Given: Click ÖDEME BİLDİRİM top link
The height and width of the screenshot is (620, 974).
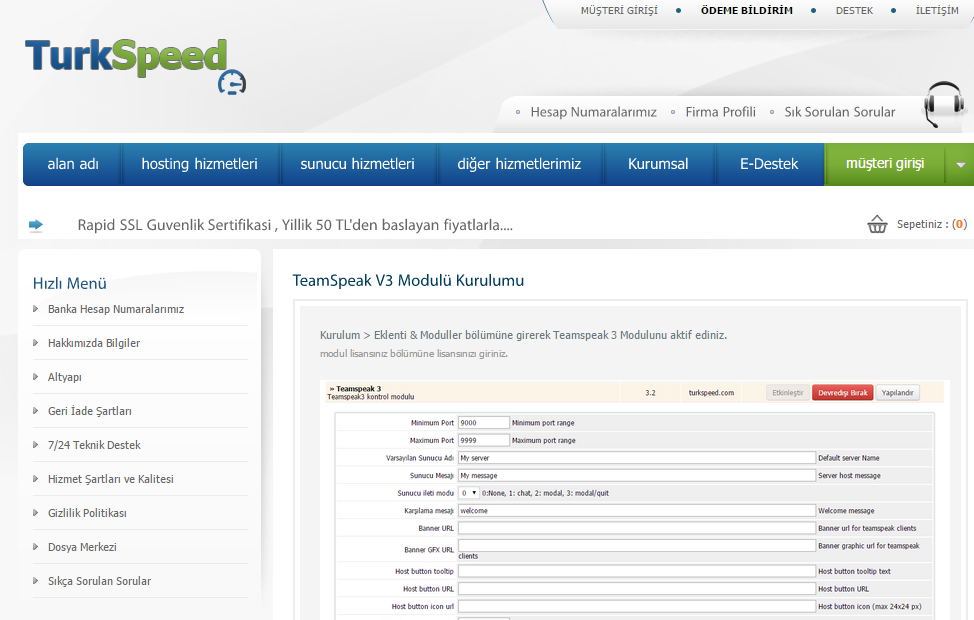Looking at the screenshot, I should click(x=747, y=11).
